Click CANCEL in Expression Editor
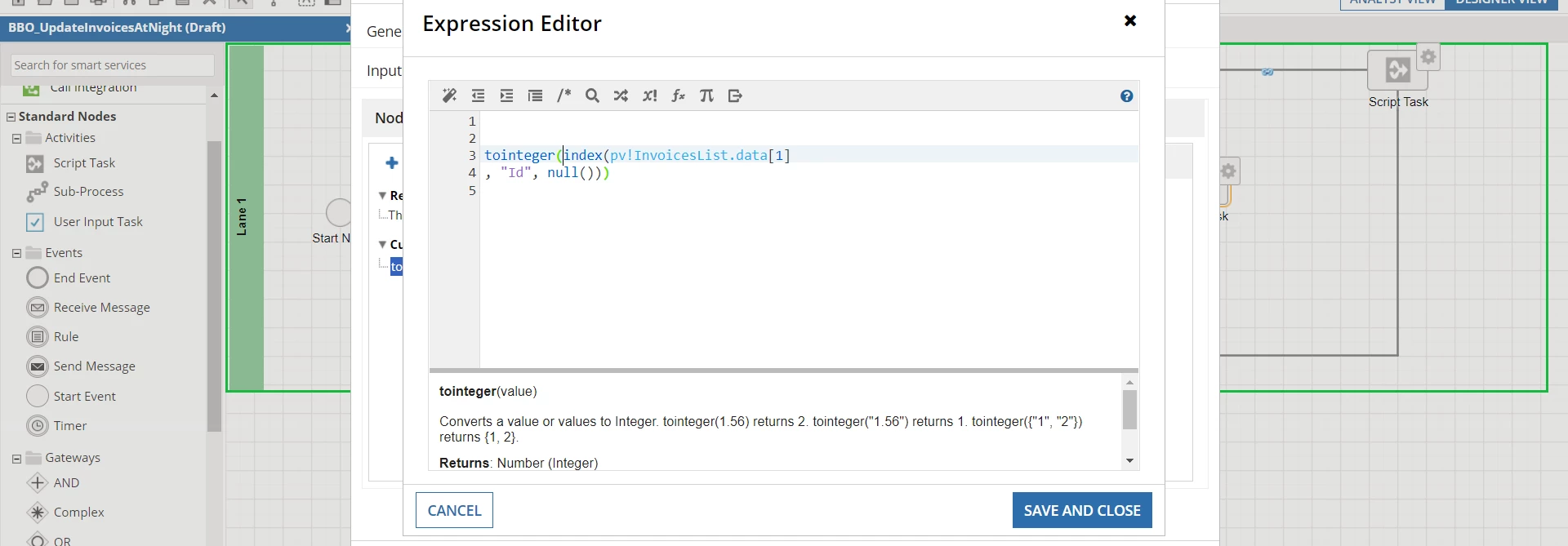 coord(454,510)
